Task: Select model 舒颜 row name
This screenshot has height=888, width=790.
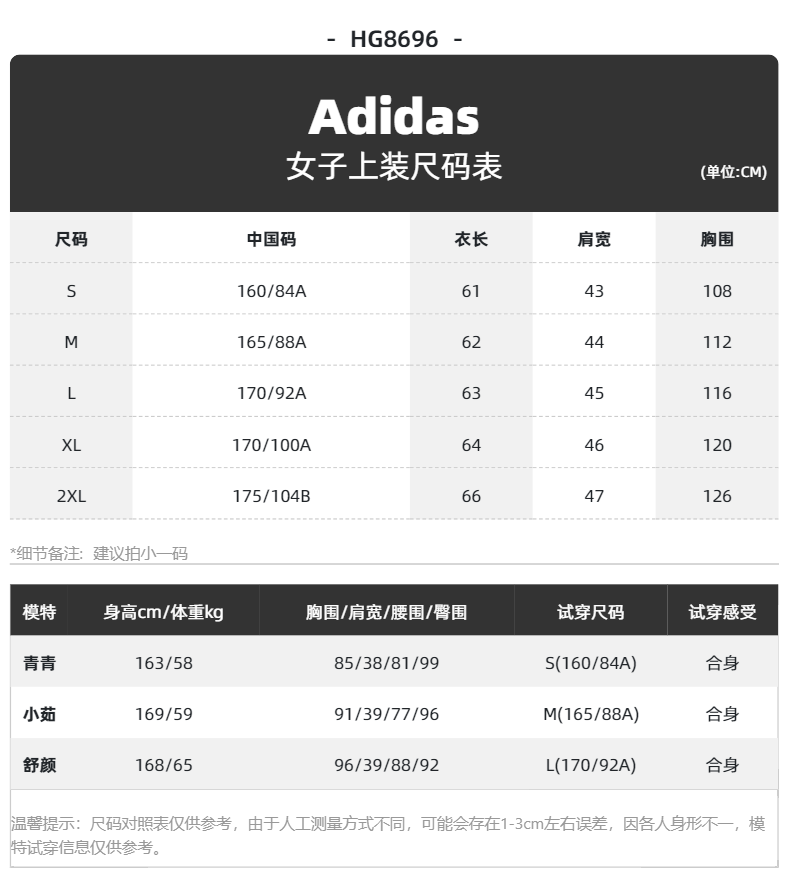Action: point(40,765)
